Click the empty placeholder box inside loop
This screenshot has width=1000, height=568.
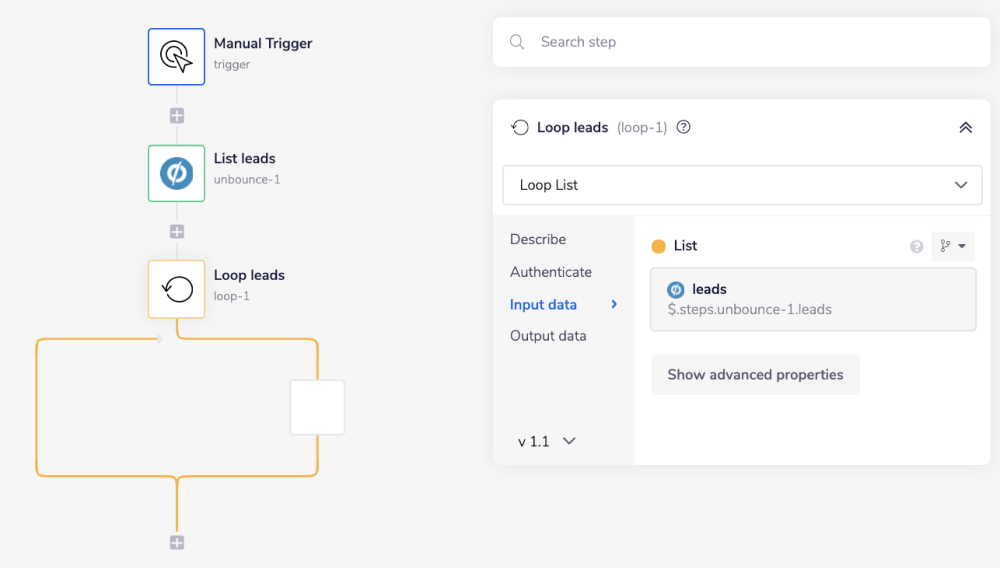click(x=317, y=407)
